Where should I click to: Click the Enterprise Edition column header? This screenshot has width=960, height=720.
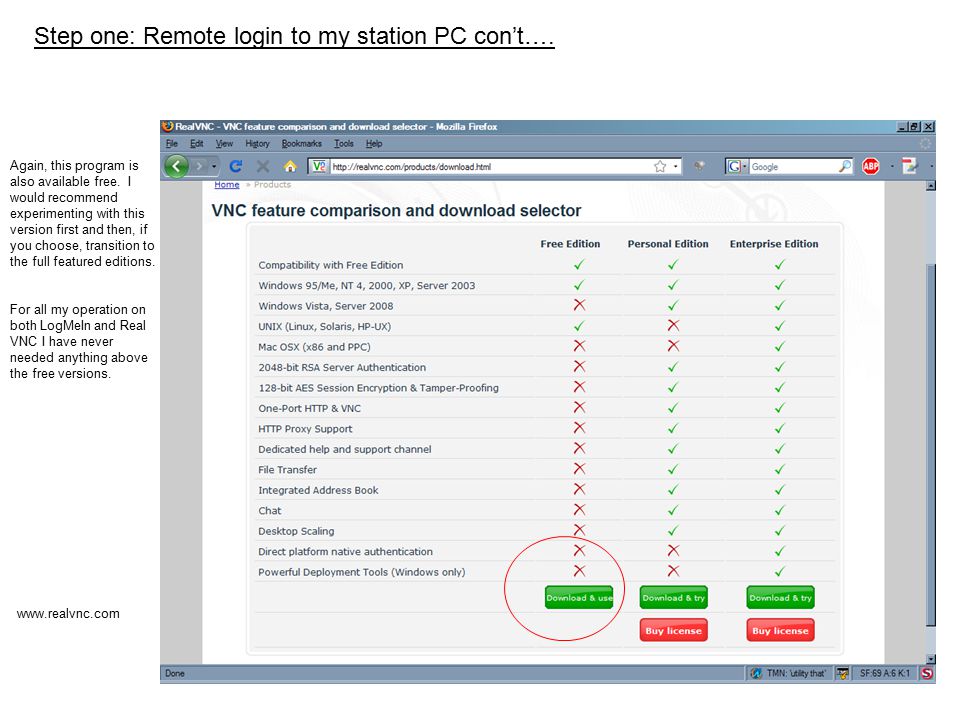(774, 244)
